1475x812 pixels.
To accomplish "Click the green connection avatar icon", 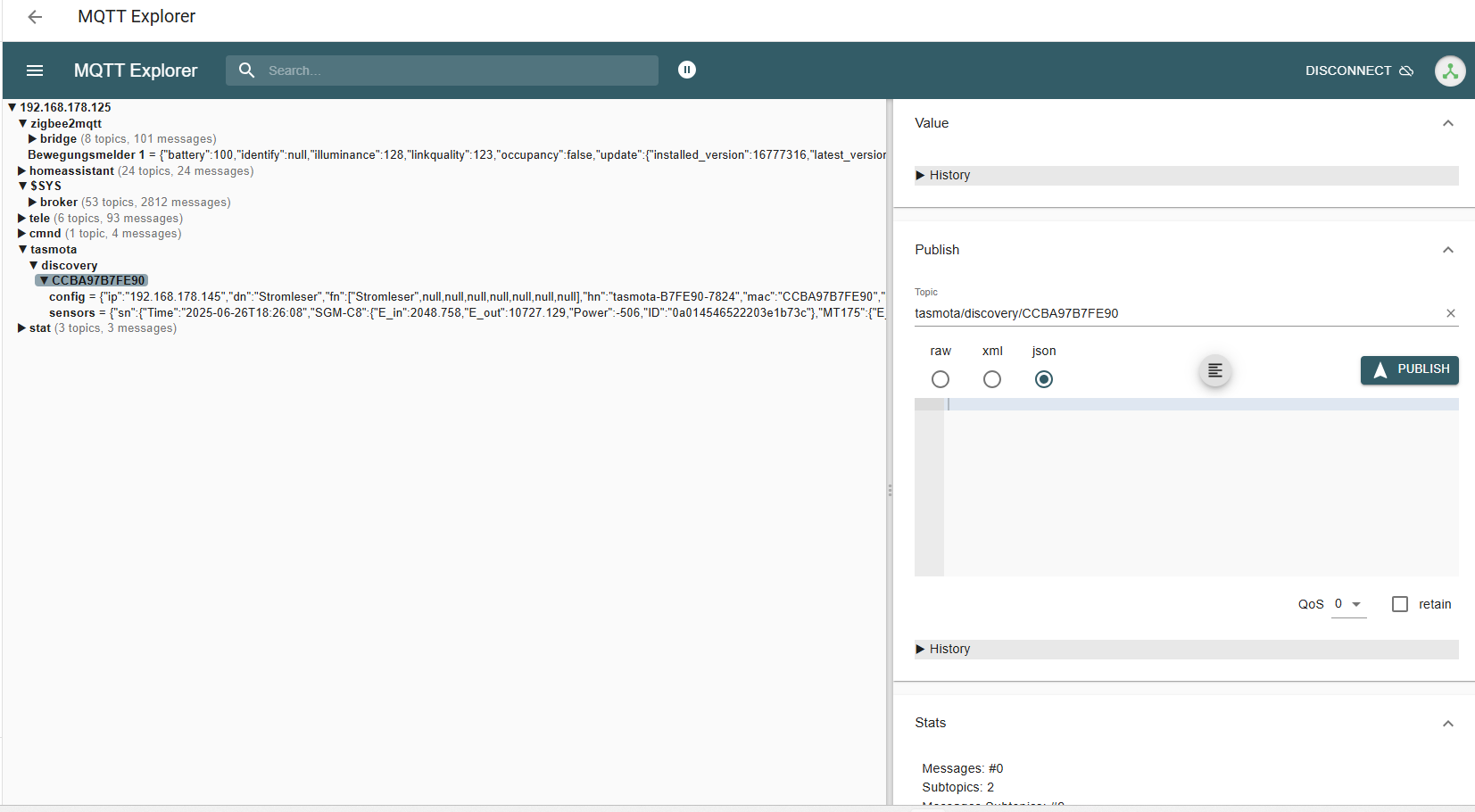I will click(1450, 70).
